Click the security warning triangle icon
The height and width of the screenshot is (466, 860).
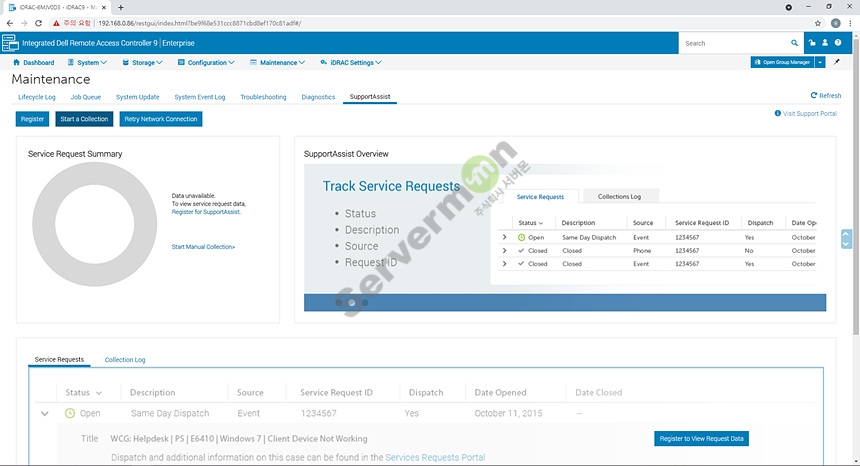click(x=55, y=23)
